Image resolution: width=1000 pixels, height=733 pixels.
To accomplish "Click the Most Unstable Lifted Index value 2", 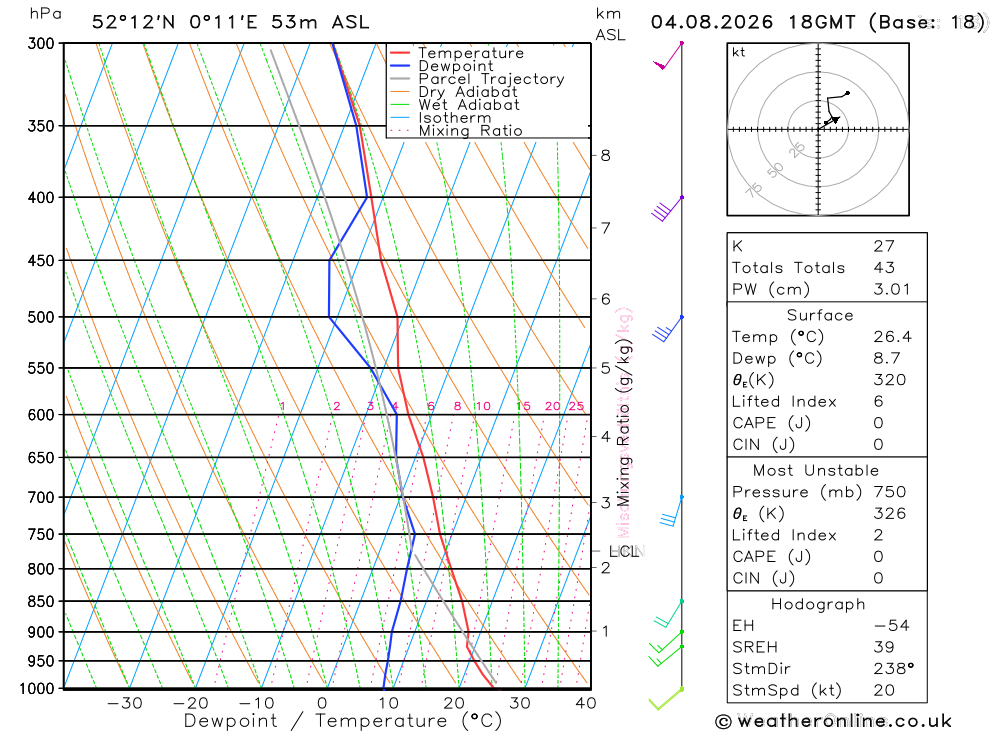I will coord(879,536).
